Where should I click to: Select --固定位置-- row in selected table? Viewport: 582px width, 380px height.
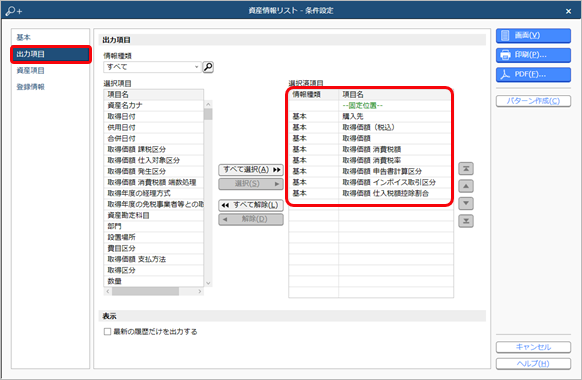coord(371,105)
